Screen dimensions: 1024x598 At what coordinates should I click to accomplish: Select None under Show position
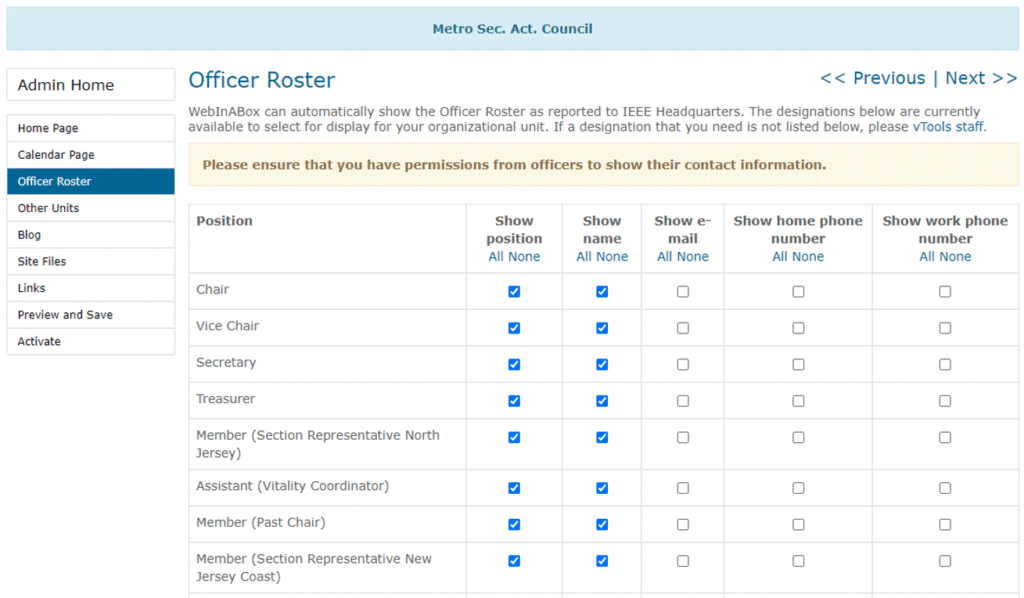pyautogui.click(x=524, y=257)
